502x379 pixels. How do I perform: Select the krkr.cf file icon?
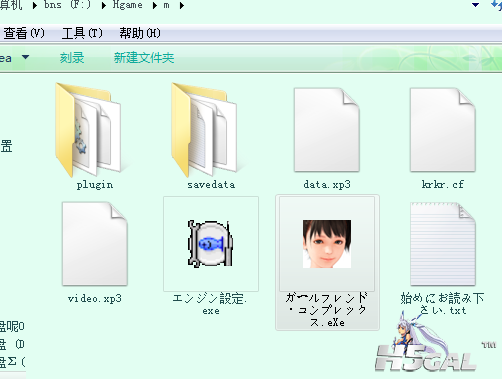(x=443, y=130)
